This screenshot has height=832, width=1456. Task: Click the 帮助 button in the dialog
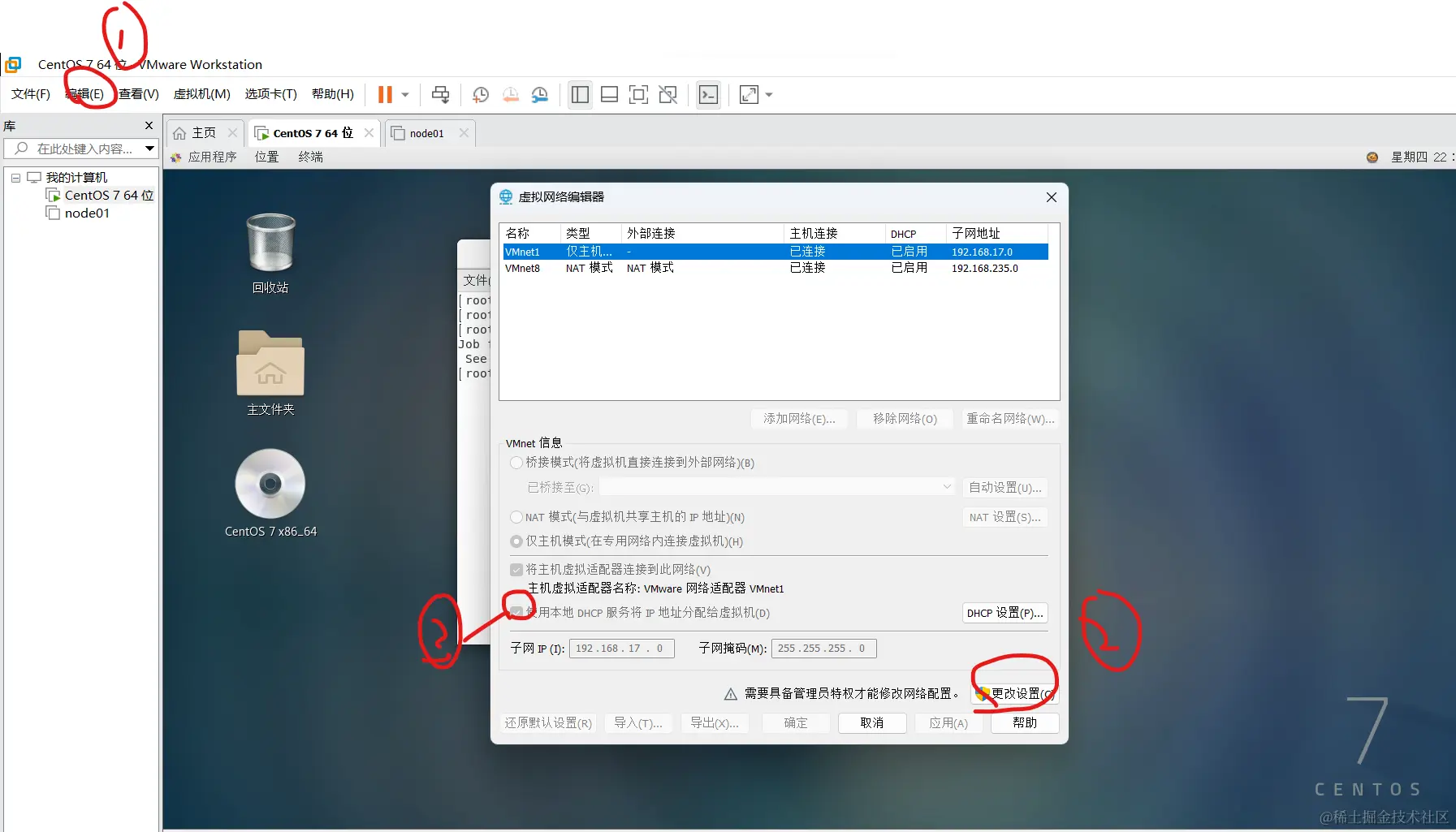(1025, 723)
